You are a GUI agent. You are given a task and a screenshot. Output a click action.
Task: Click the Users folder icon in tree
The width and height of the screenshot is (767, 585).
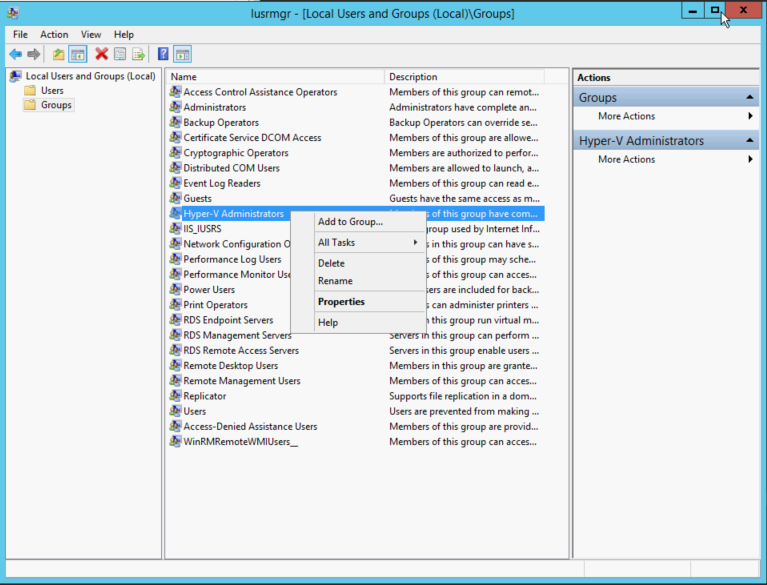tap(30, 90)
